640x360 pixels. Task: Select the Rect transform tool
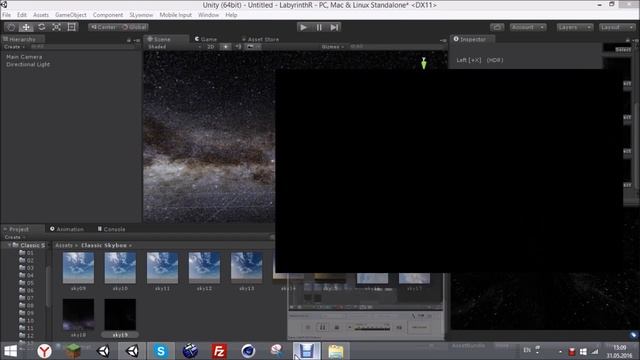coord(71,27)
